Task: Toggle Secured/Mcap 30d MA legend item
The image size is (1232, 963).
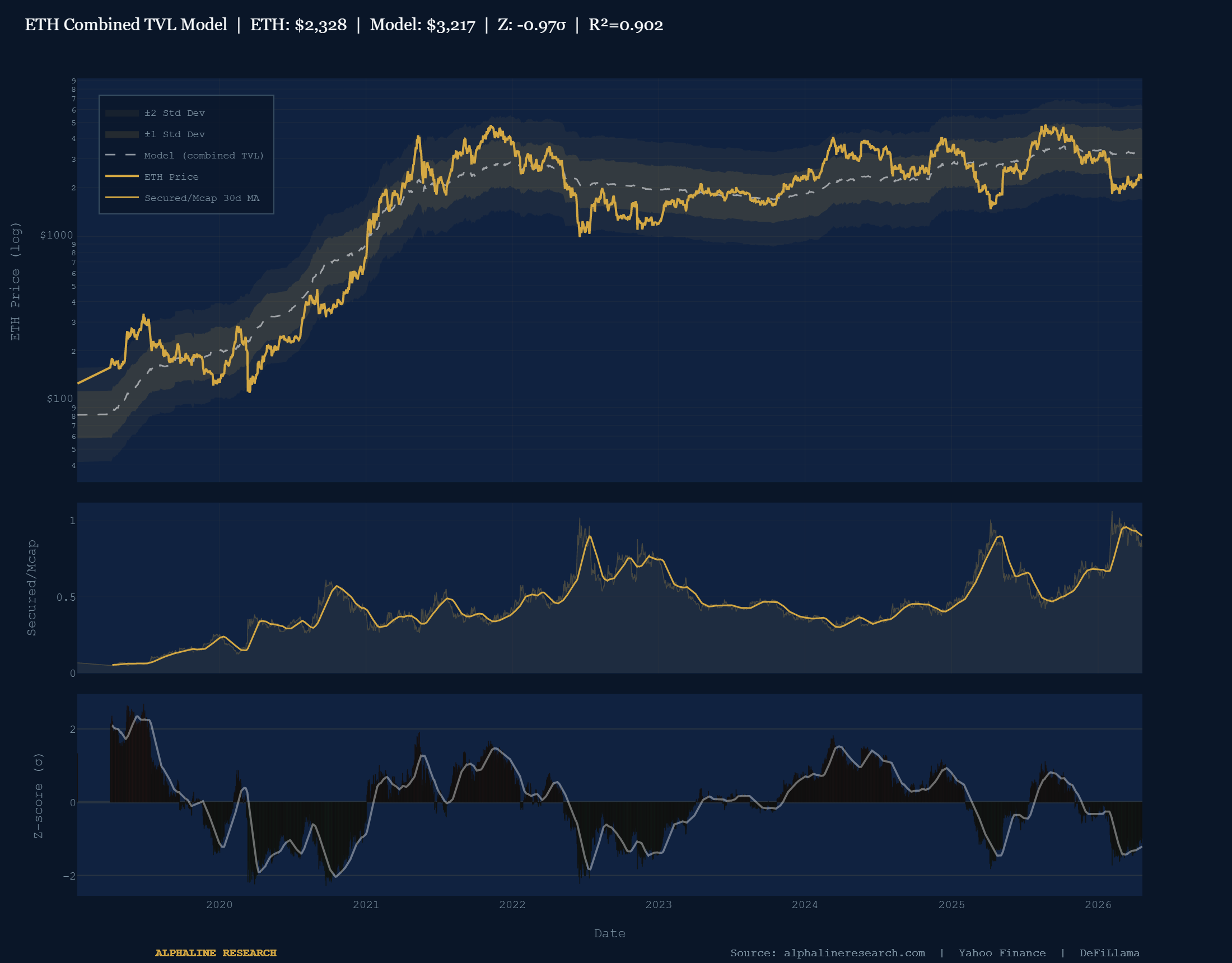Action: pyautogui.click(x=202, y=198)
